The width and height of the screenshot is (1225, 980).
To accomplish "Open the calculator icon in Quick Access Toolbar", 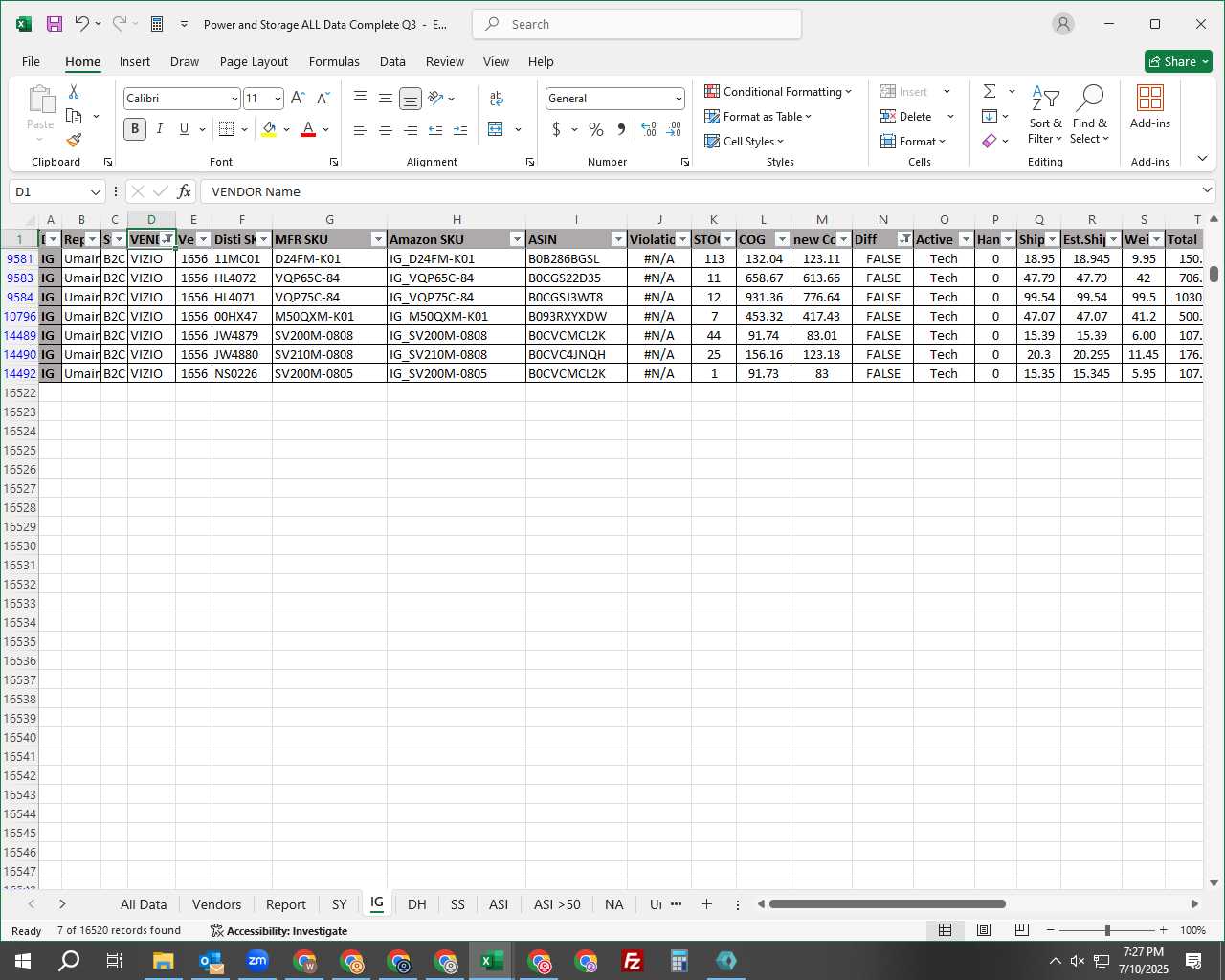I will click(157, 24).
